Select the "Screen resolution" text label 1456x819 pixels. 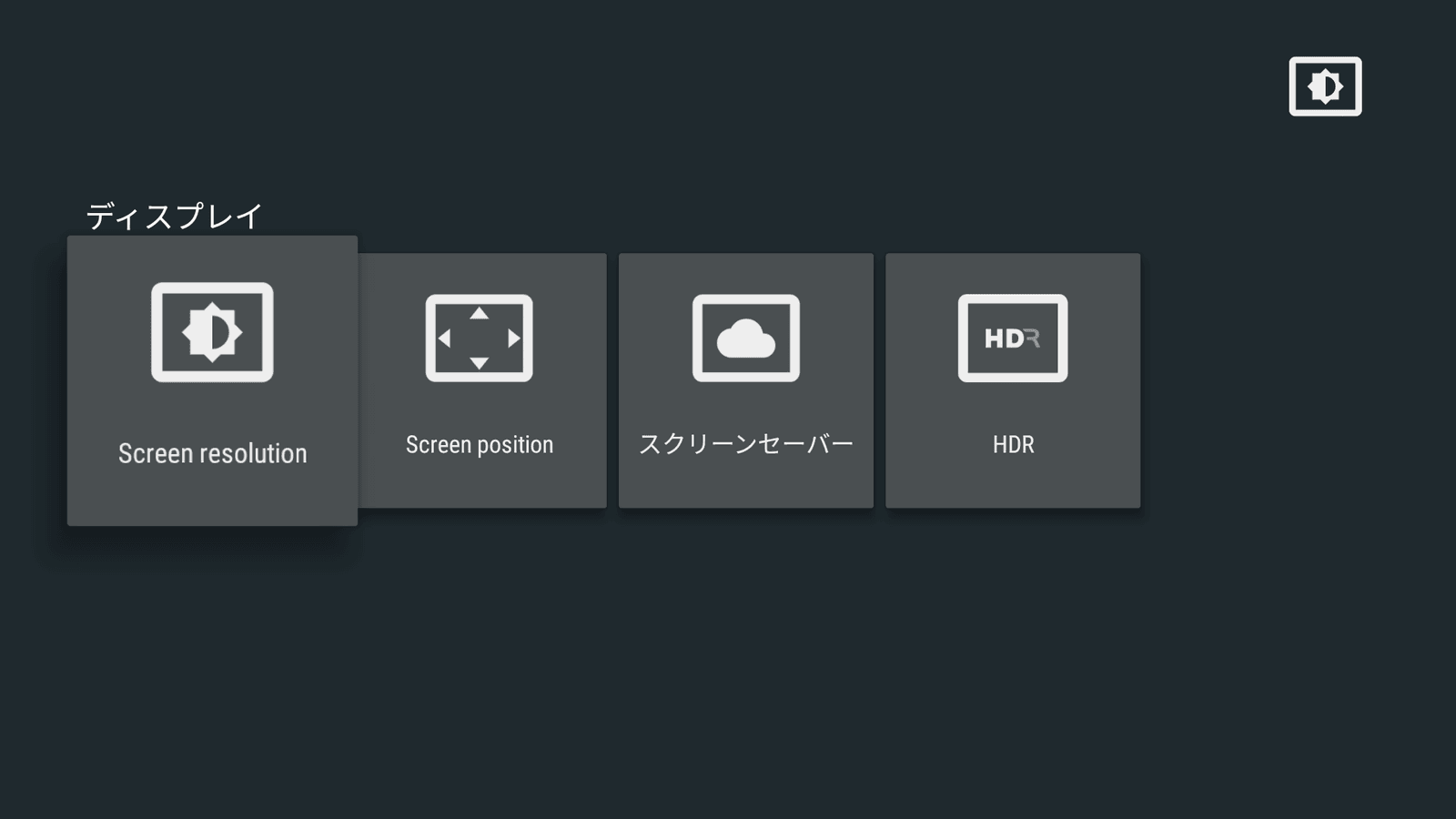212,453
